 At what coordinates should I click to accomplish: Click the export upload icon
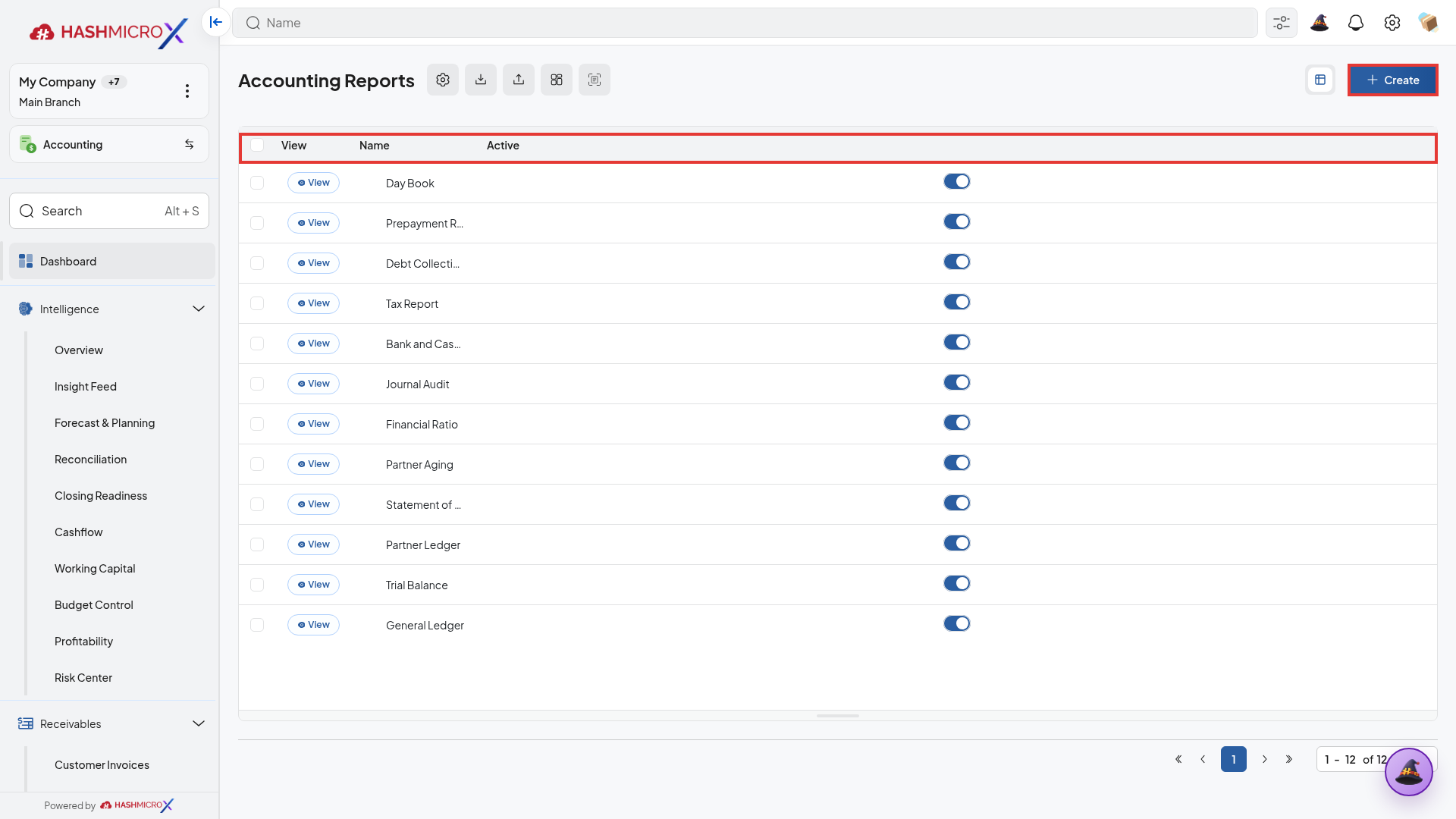click(519, 80)
